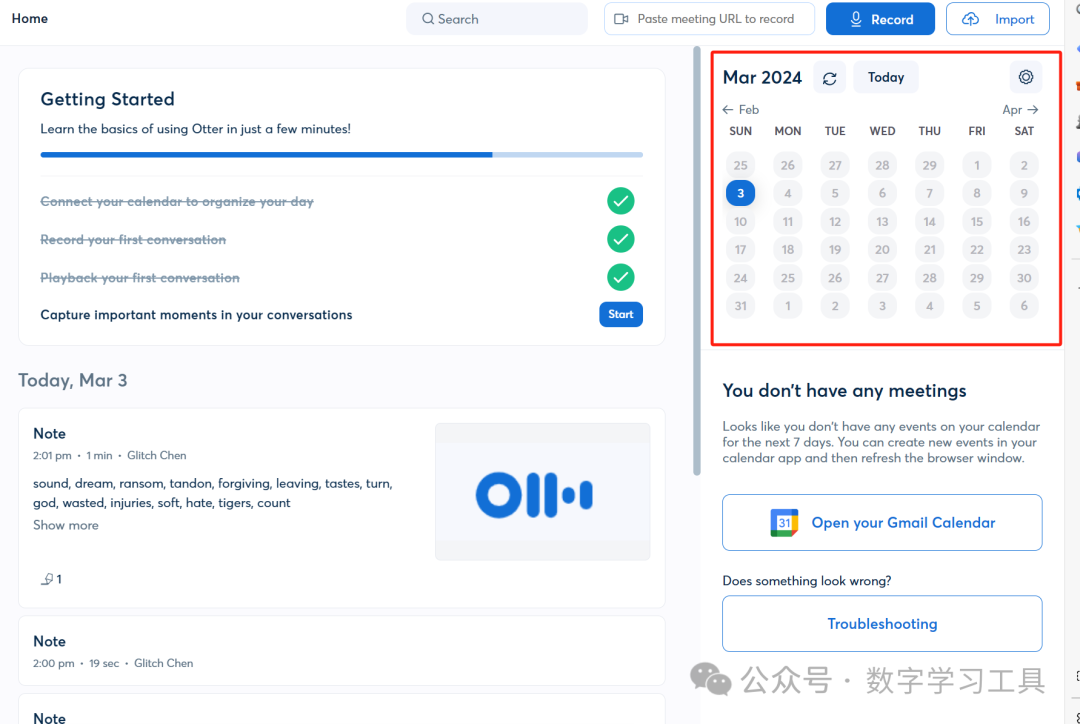The height and width of the screenshot is (724, 1080).
Task: Click Open your Gmail Calendar button
Action: [882, 522]
